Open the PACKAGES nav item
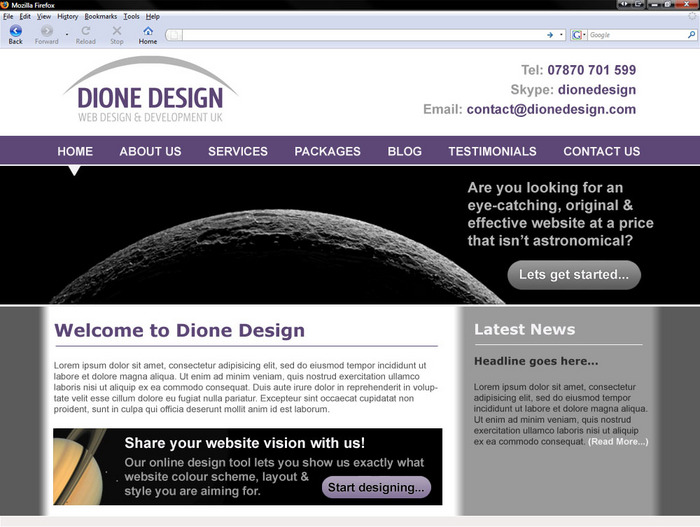Image resolution: width=700 pixels, height=527 pixels. coord(328,151)
